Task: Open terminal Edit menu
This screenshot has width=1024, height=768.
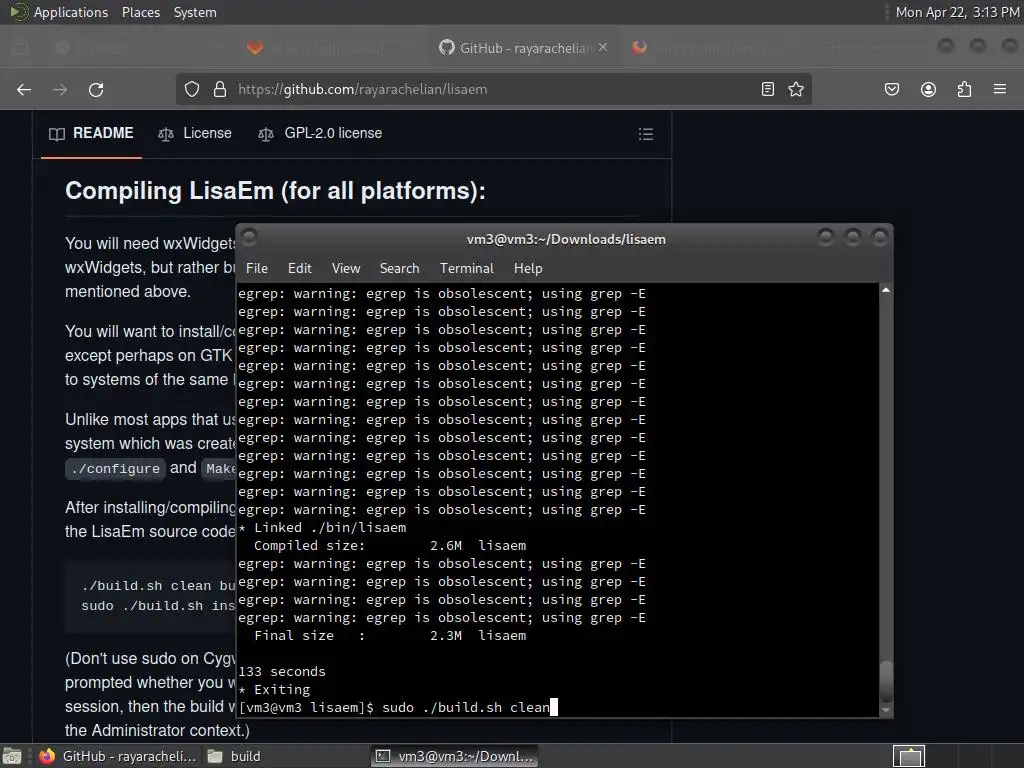Action: (x=300, y=268)
